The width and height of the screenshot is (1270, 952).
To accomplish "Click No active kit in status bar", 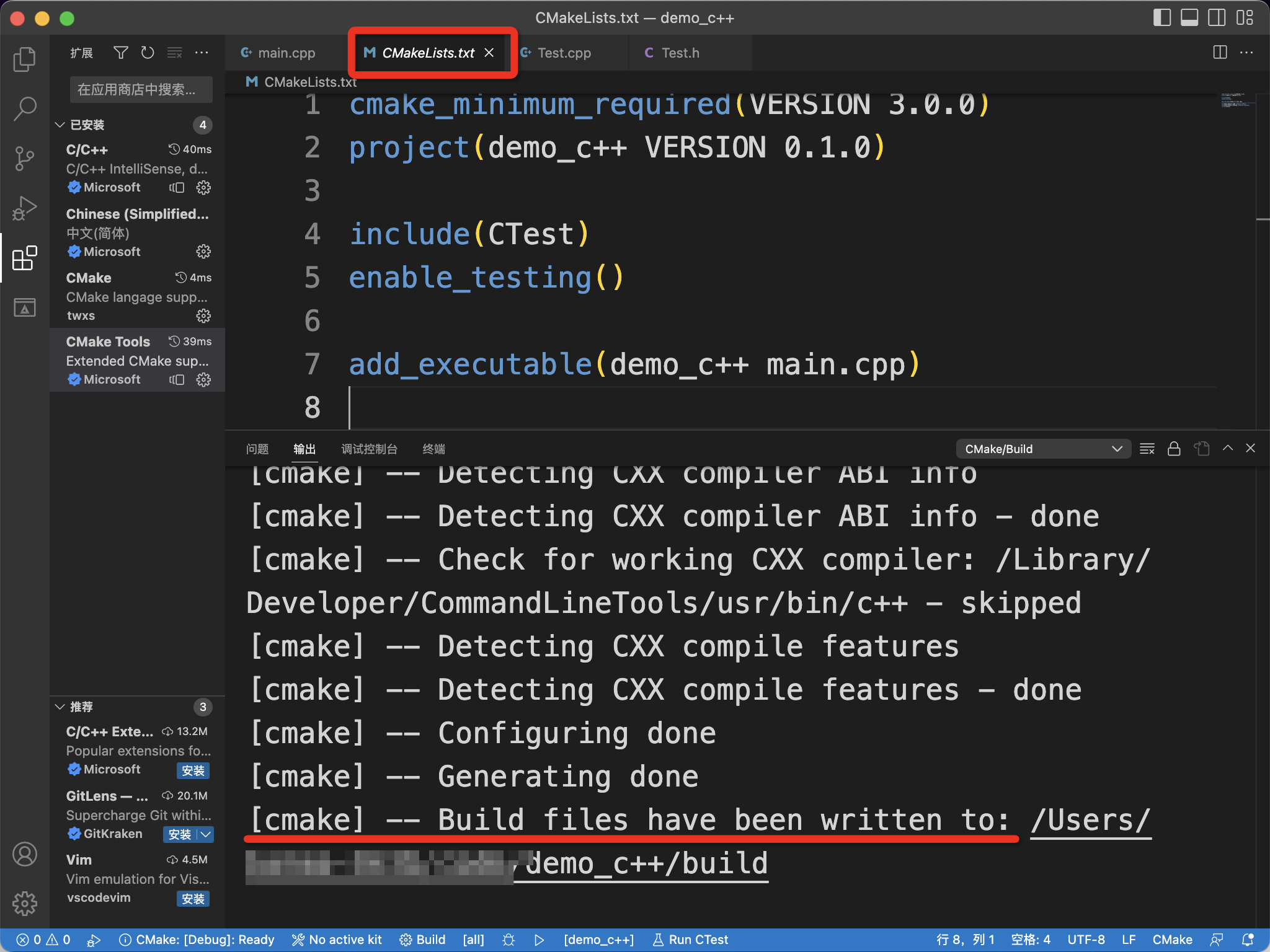I will point(337,940).
